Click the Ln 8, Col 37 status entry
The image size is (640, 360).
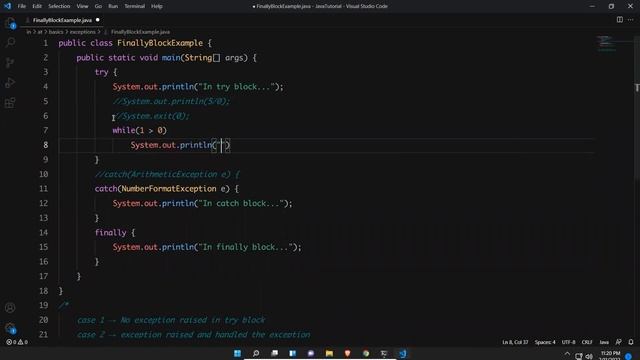tap(515, 342)
